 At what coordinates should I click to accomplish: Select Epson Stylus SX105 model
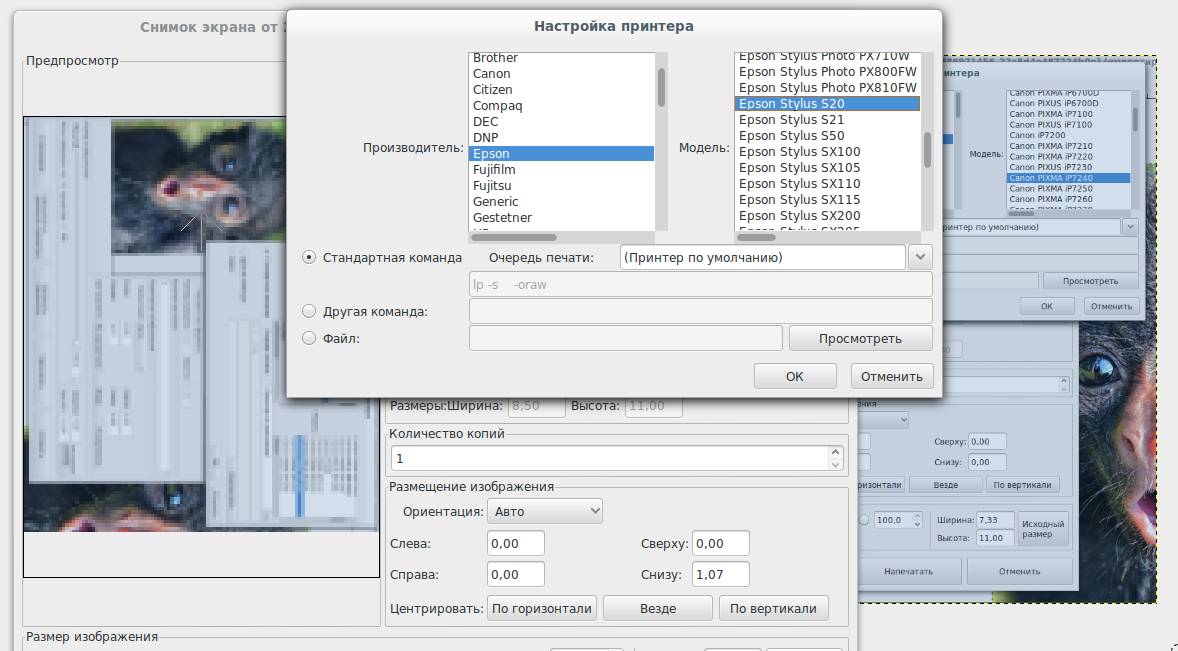pyautogui.click(x=827, y=167)
